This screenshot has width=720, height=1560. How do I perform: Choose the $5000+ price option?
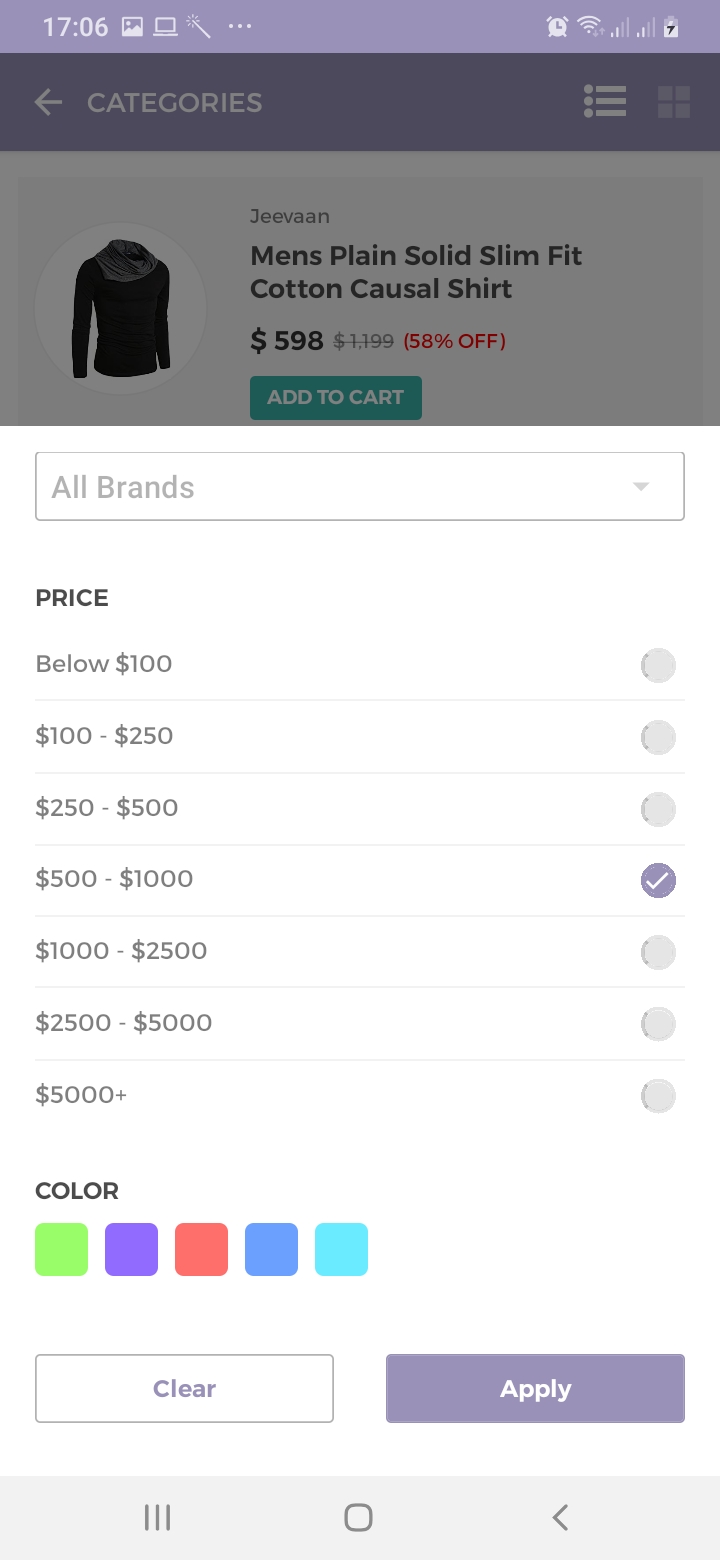658,1096
